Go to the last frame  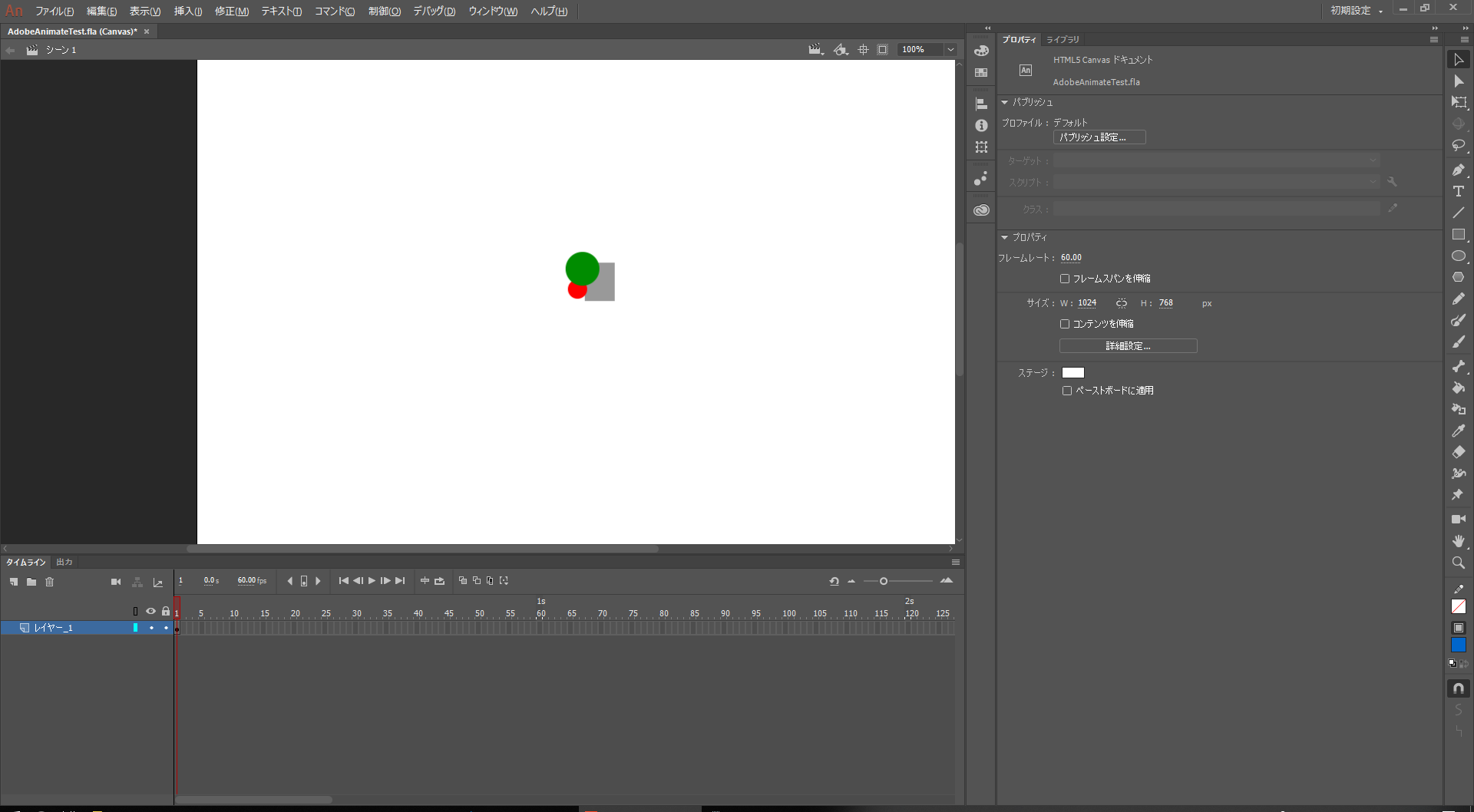[x=400, y=581]
